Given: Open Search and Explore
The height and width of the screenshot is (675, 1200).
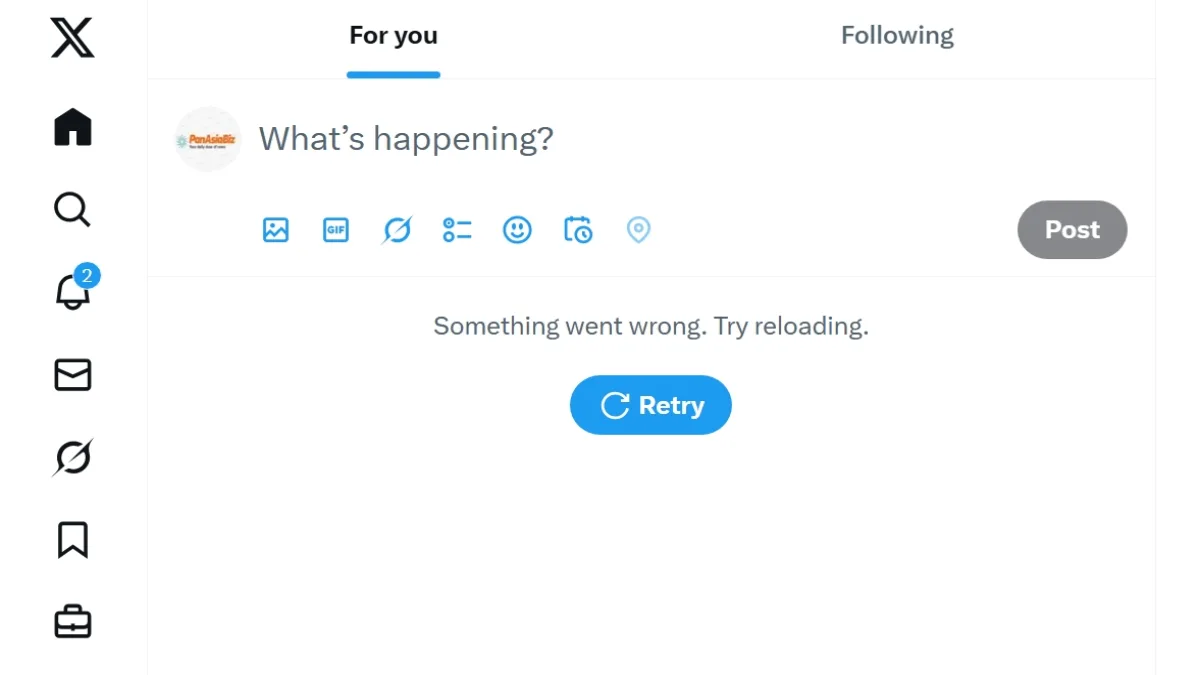Looking at the screenshot, I should pyautogui.click(x=72, y=210).
